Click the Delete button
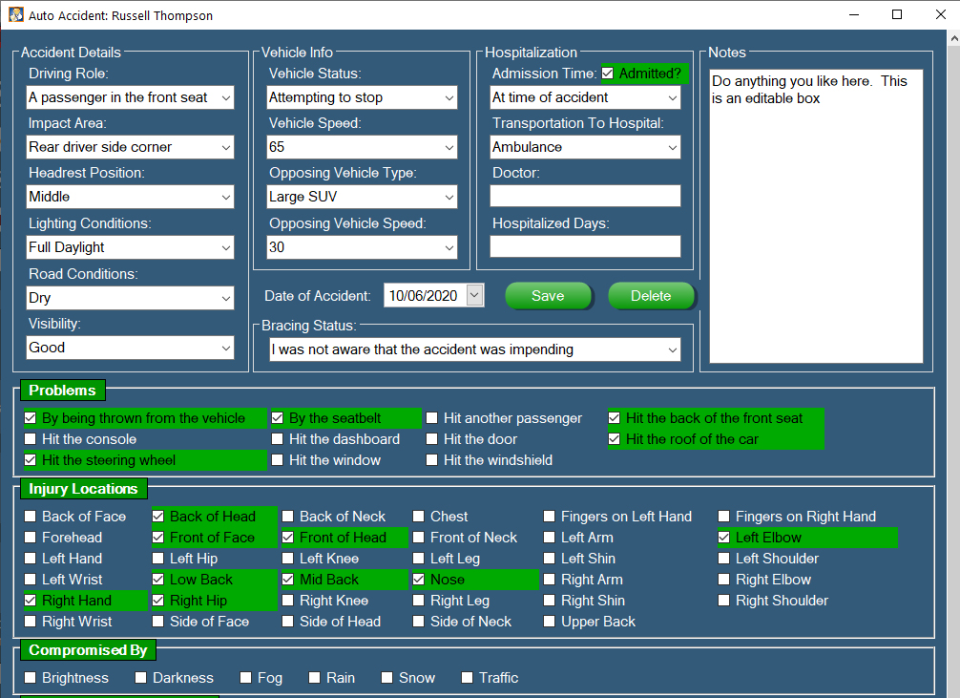Viewport: 960px width, 698px height. coord(651,295)
